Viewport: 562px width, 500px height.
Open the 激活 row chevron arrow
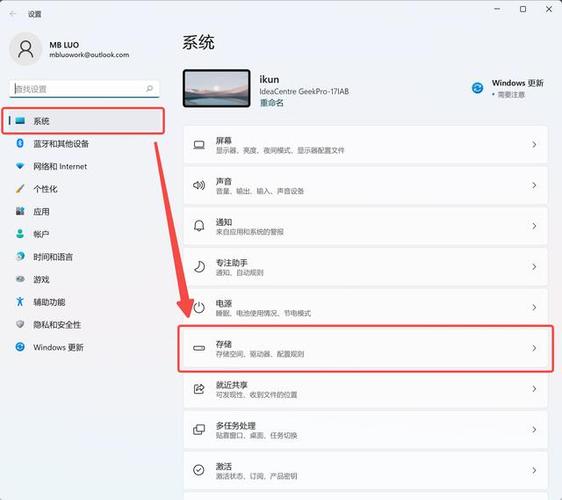534,470
